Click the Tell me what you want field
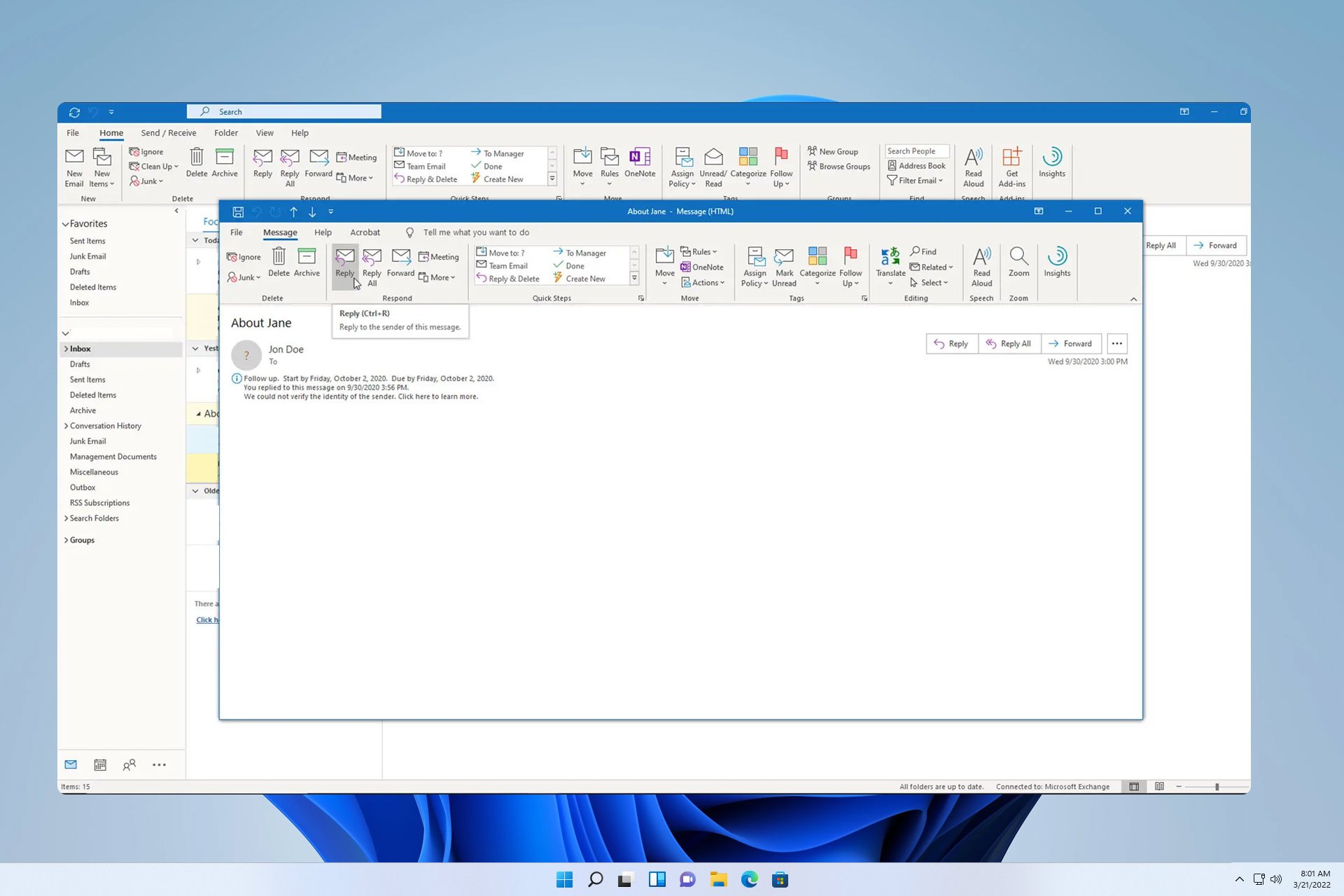This screenshot has width=1344, height=896. [x=476, y=232]
